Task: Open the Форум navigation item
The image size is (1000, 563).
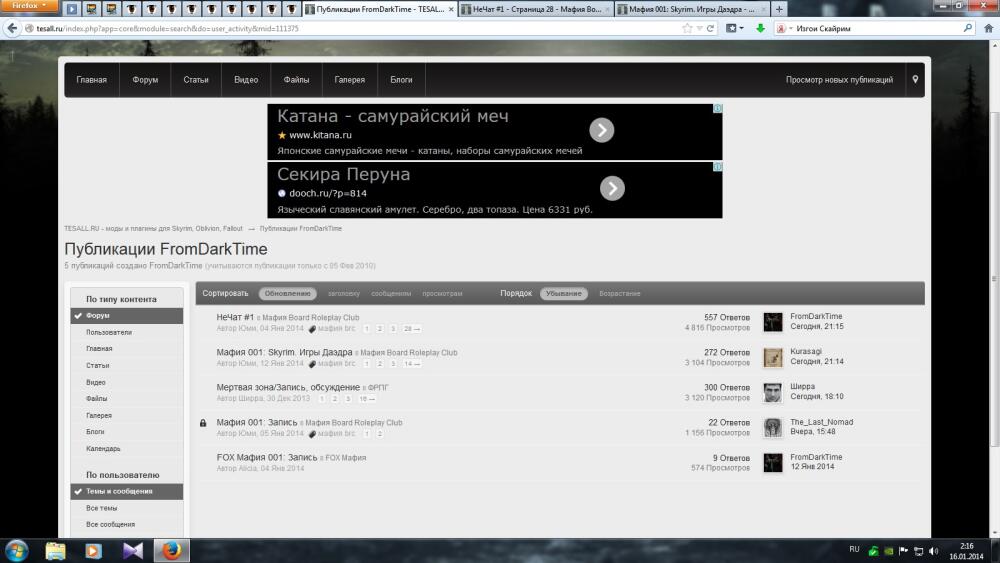Action: point(145,80)
